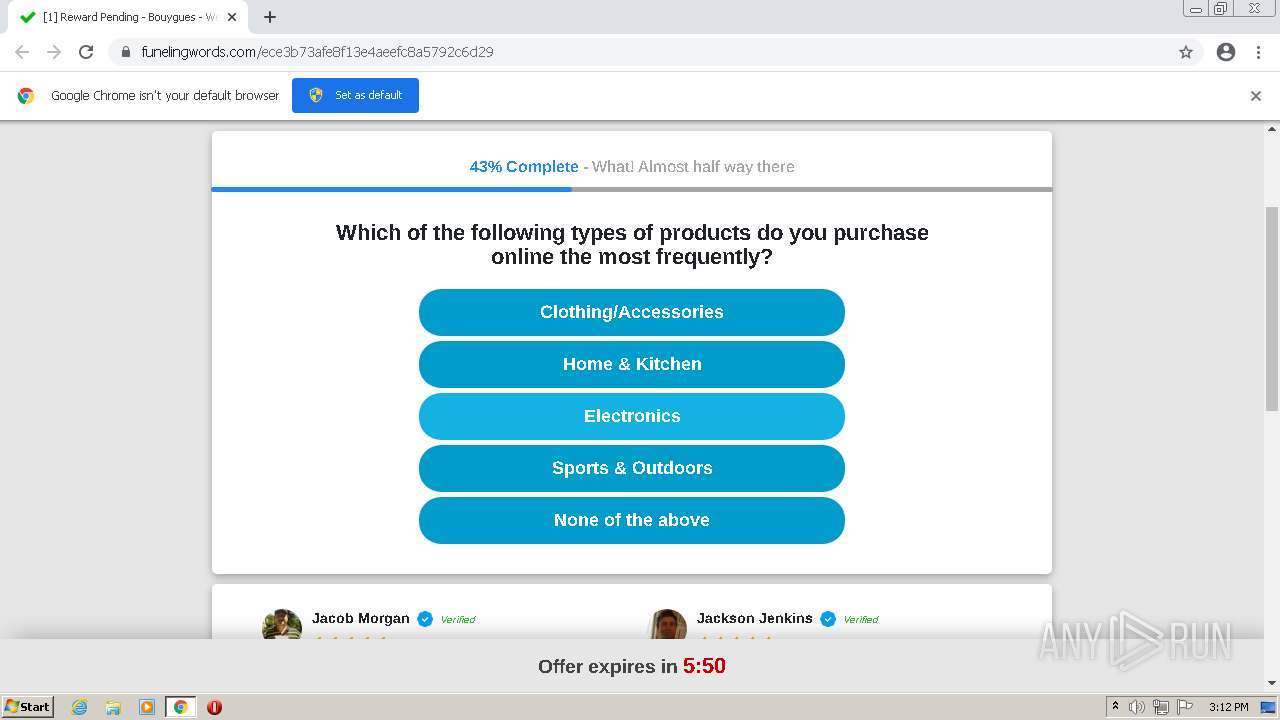Click the volume icon in system tray
This screenshot has width=1280, height=720.
tap(1137, 707)
